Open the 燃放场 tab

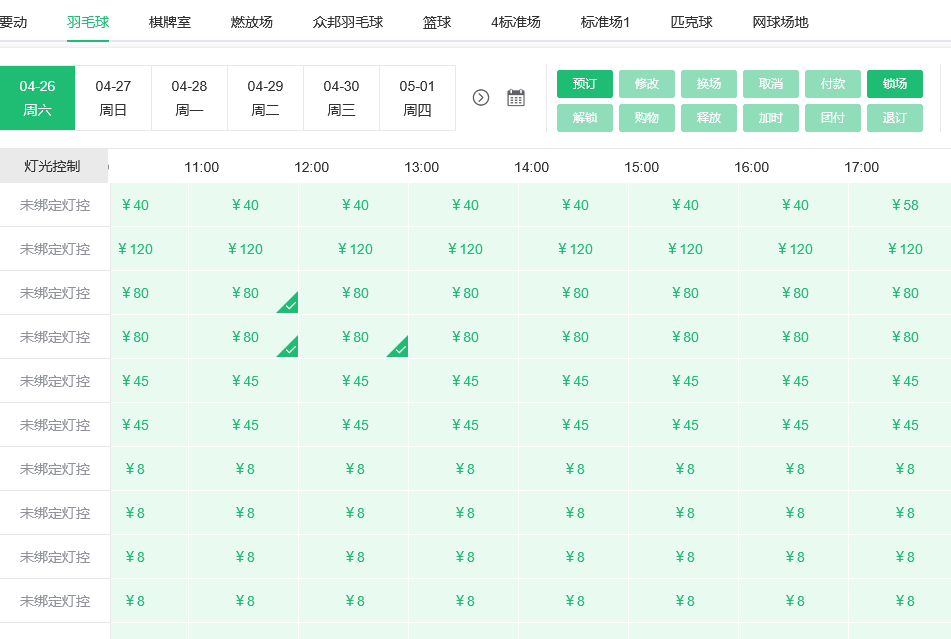(x=252, y=22)
